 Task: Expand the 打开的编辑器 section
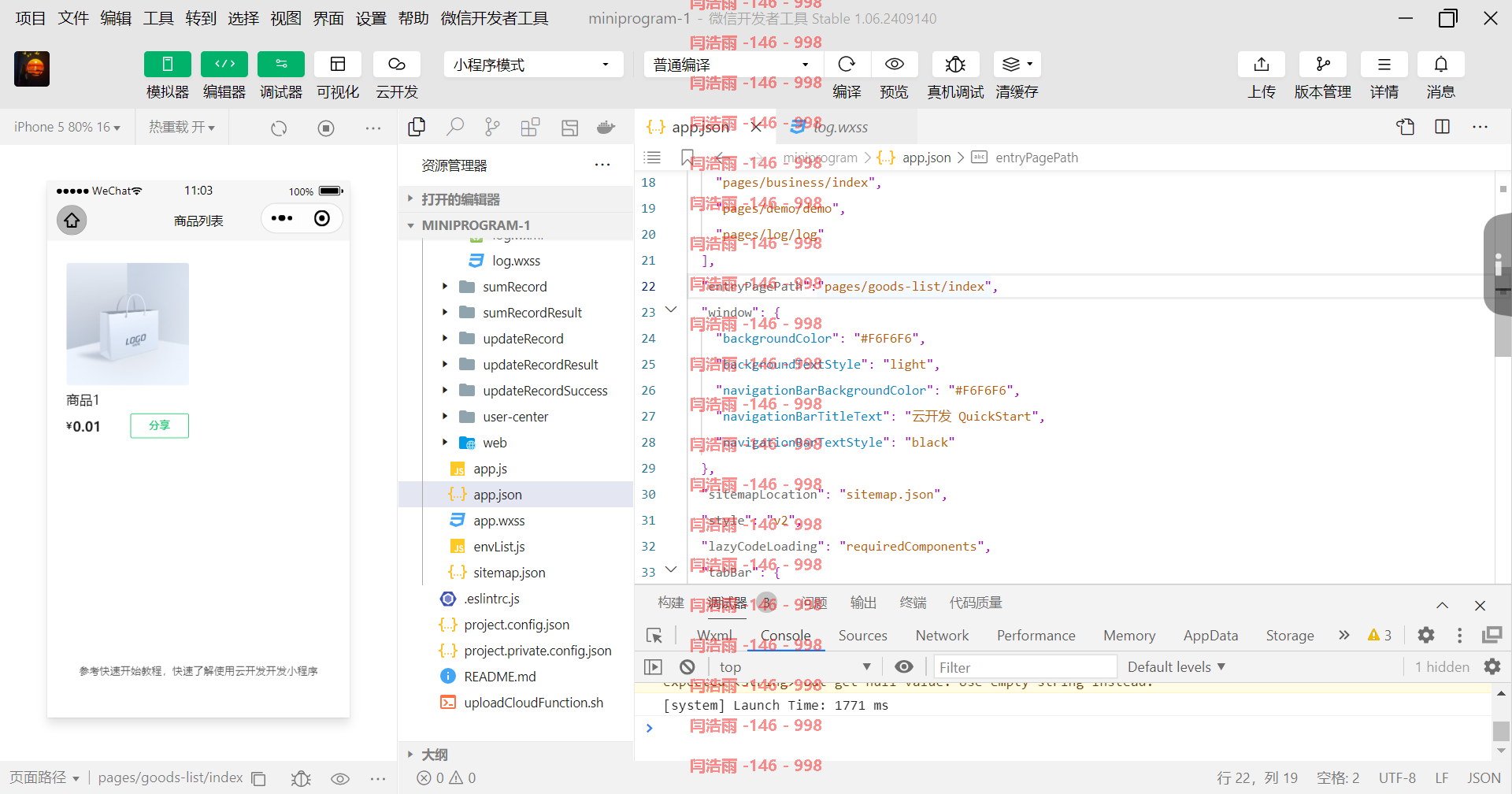click(516, 199)
